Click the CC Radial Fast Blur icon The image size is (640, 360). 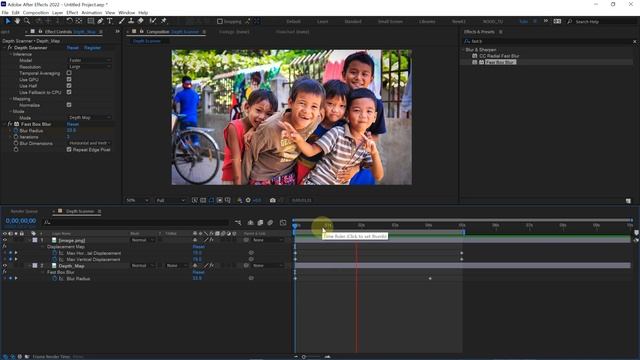pos(475,56)
